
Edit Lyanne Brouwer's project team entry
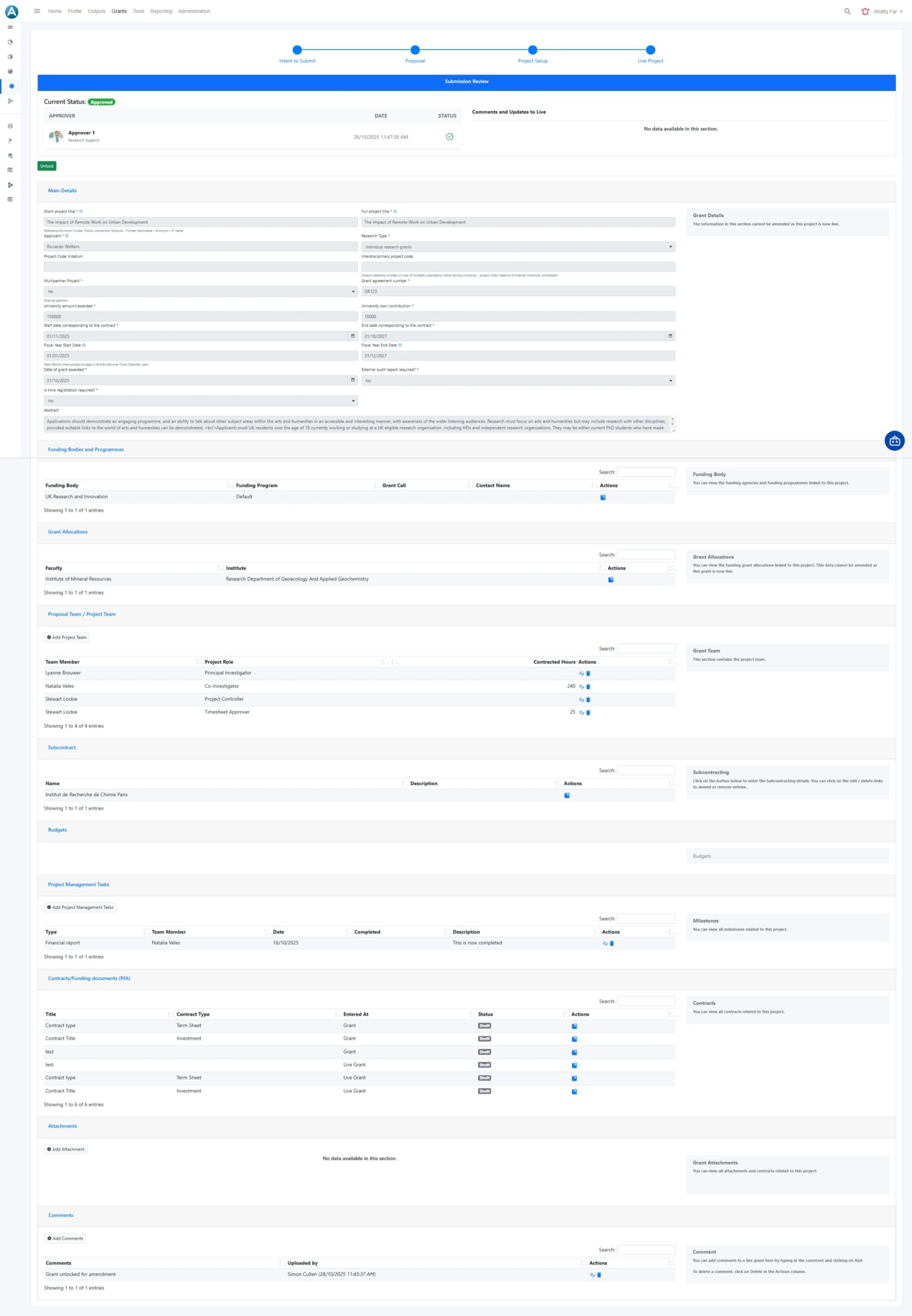click(x=581, y=673)
